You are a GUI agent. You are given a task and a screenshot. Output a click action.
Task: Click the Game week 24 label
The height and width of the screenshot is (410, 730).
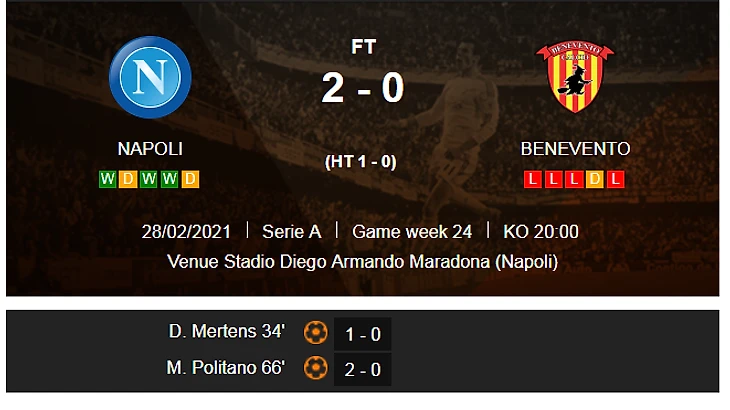click(x=412, y=231)
